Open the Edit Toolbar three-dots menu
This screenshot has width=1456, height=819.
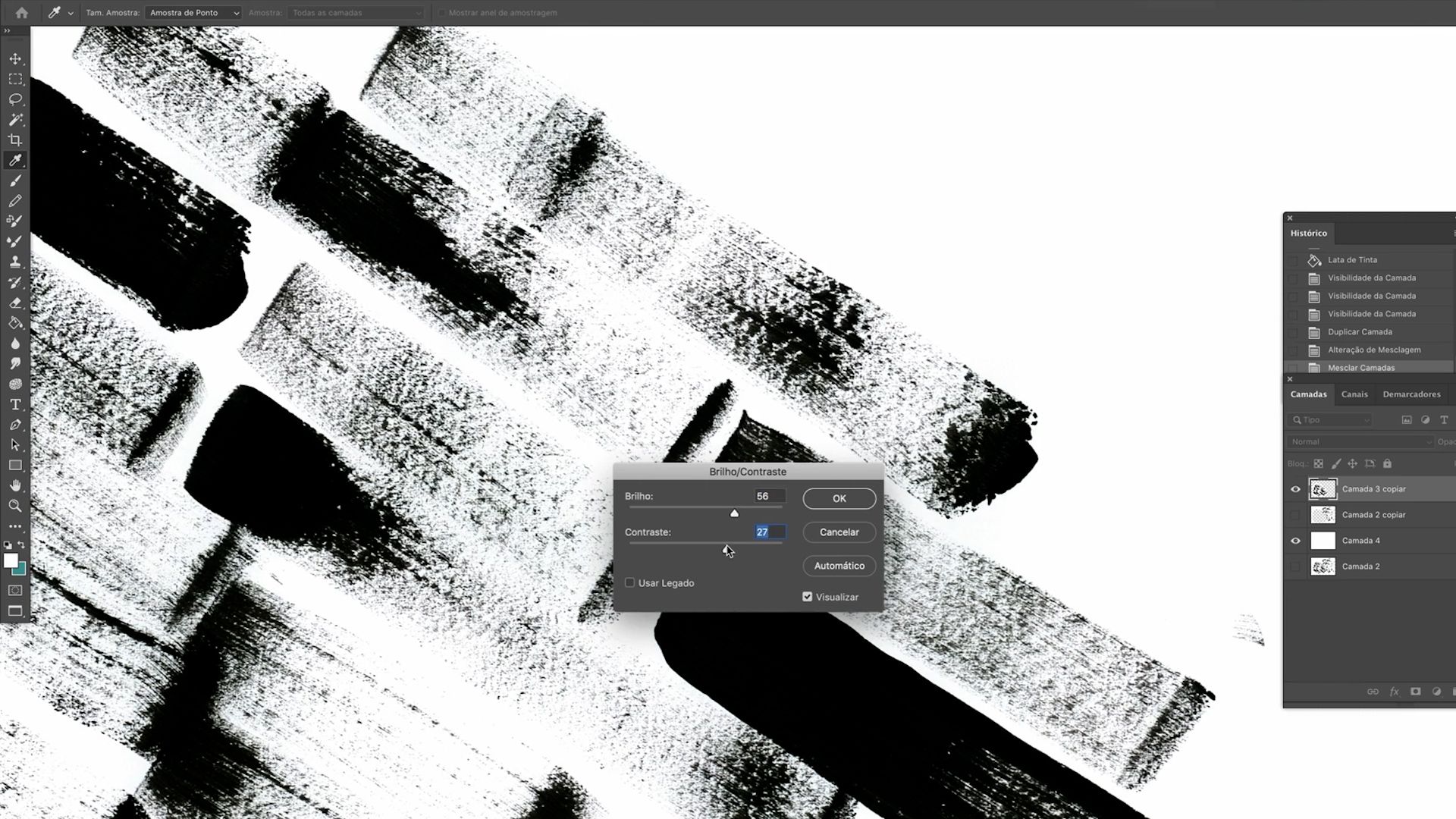click(x=15, y=526)
